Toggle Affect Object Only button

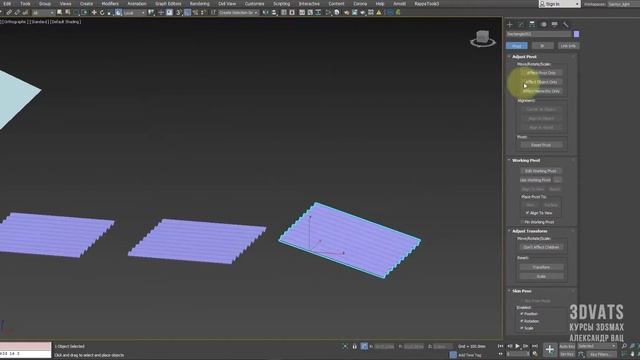coord(541,82)
